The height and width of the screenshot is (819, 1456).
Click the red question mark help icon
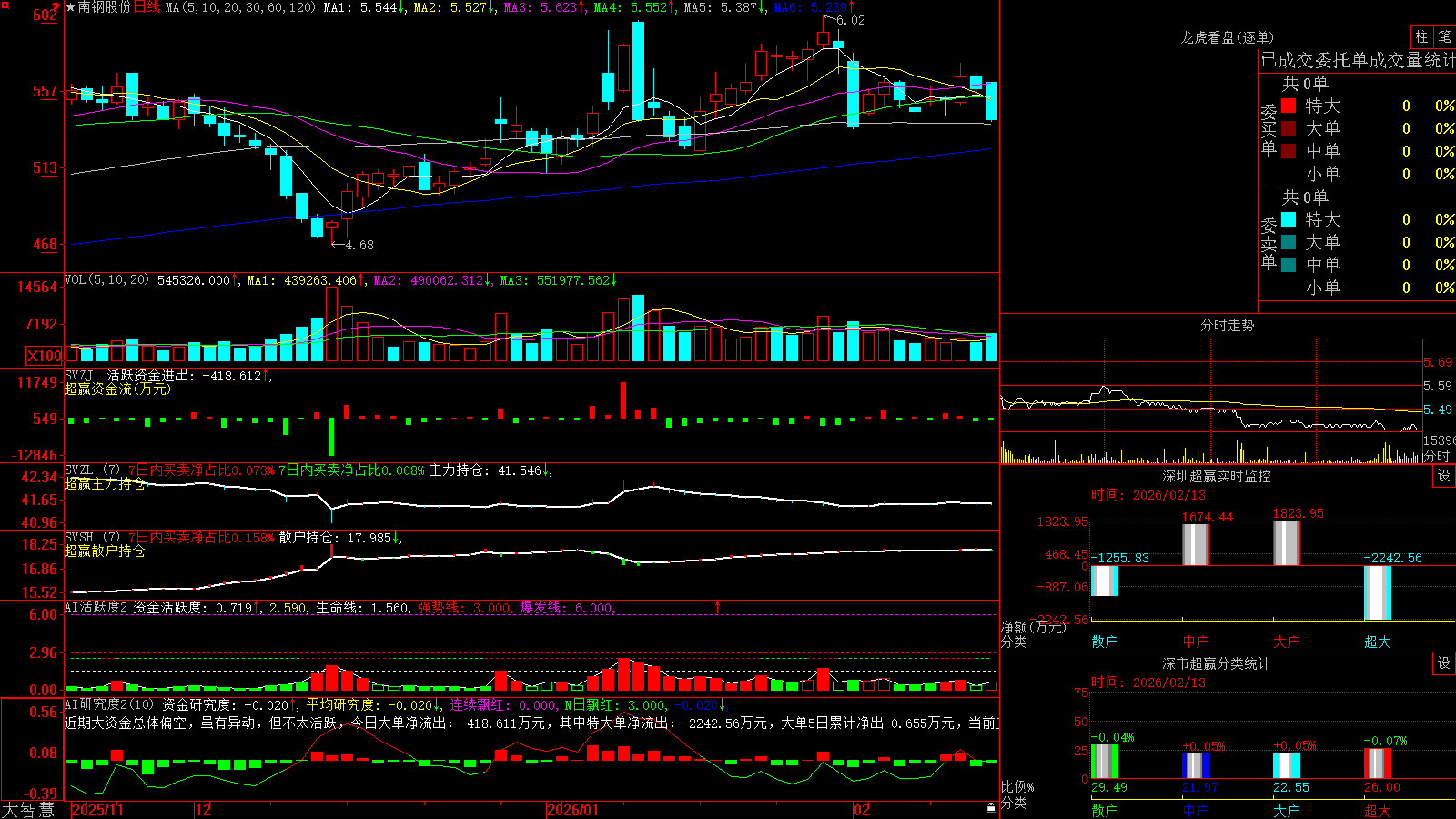[56, 7]
